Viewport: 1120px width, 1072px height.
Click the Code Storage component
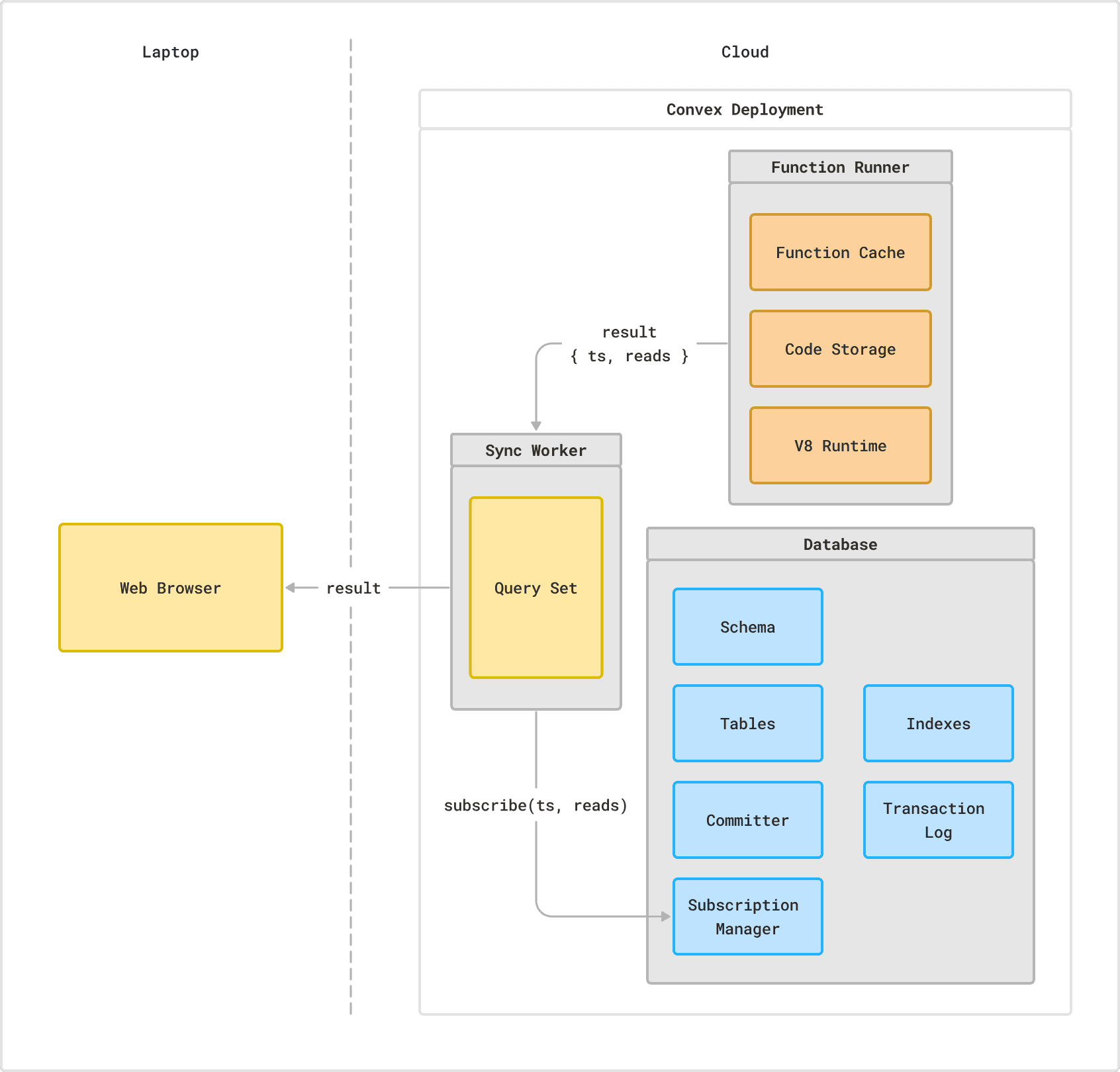(839, 349)
